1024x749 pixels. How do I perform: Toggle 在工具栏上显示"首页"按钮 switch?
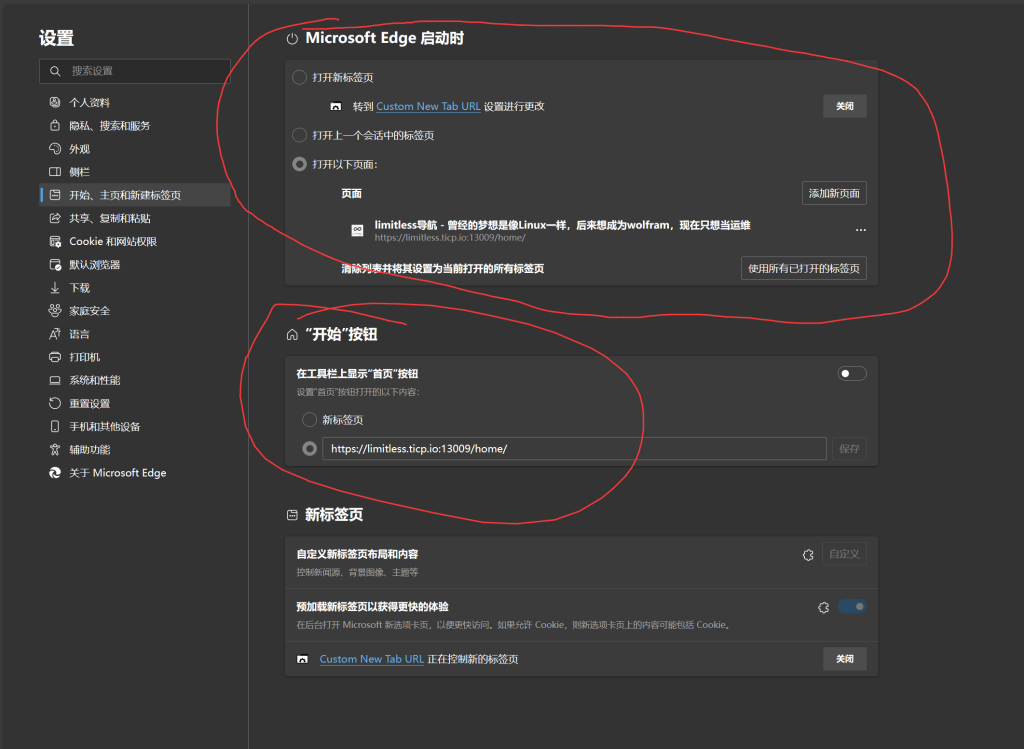click(852, 374)
